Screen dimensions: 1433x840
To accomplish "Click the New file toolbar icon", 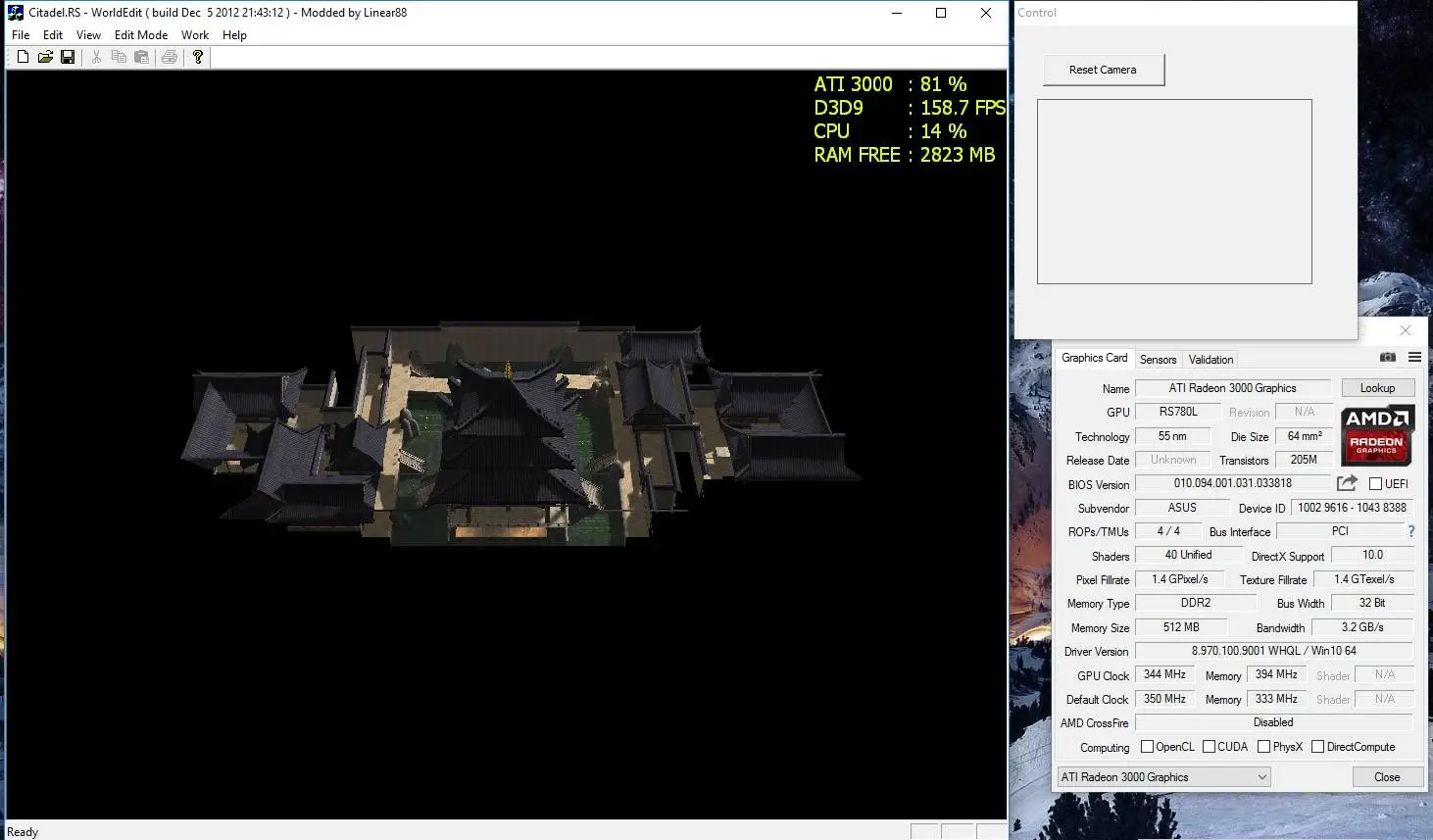I will tap(23, 57).
